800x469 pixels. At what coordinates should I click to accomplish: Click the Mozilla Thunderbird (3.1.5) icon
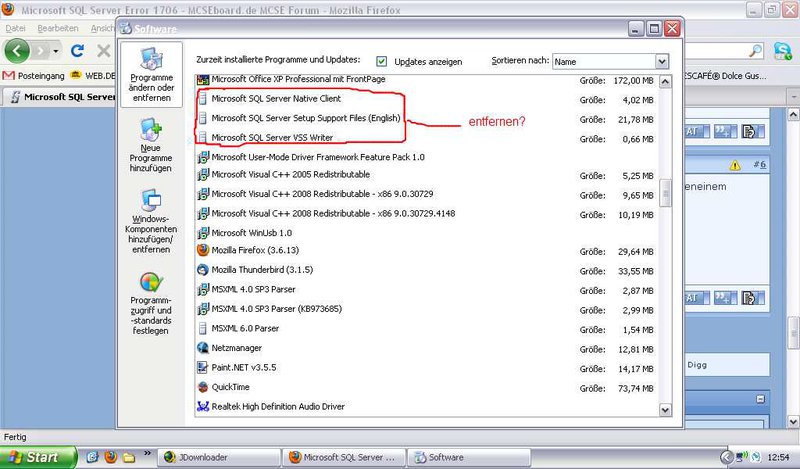[203, 270]
